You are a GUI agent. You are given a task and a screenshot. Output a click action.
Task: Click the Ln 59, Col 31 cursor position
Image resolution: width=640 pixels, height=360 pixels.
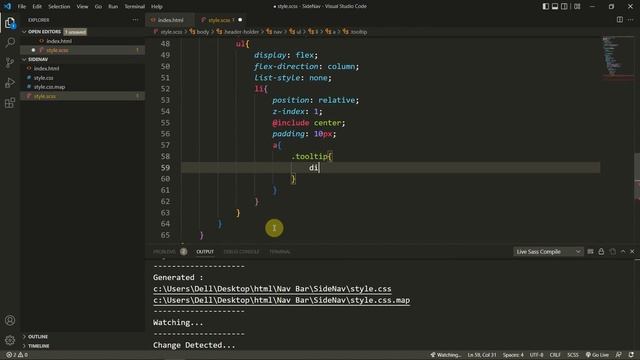point(482,355)
